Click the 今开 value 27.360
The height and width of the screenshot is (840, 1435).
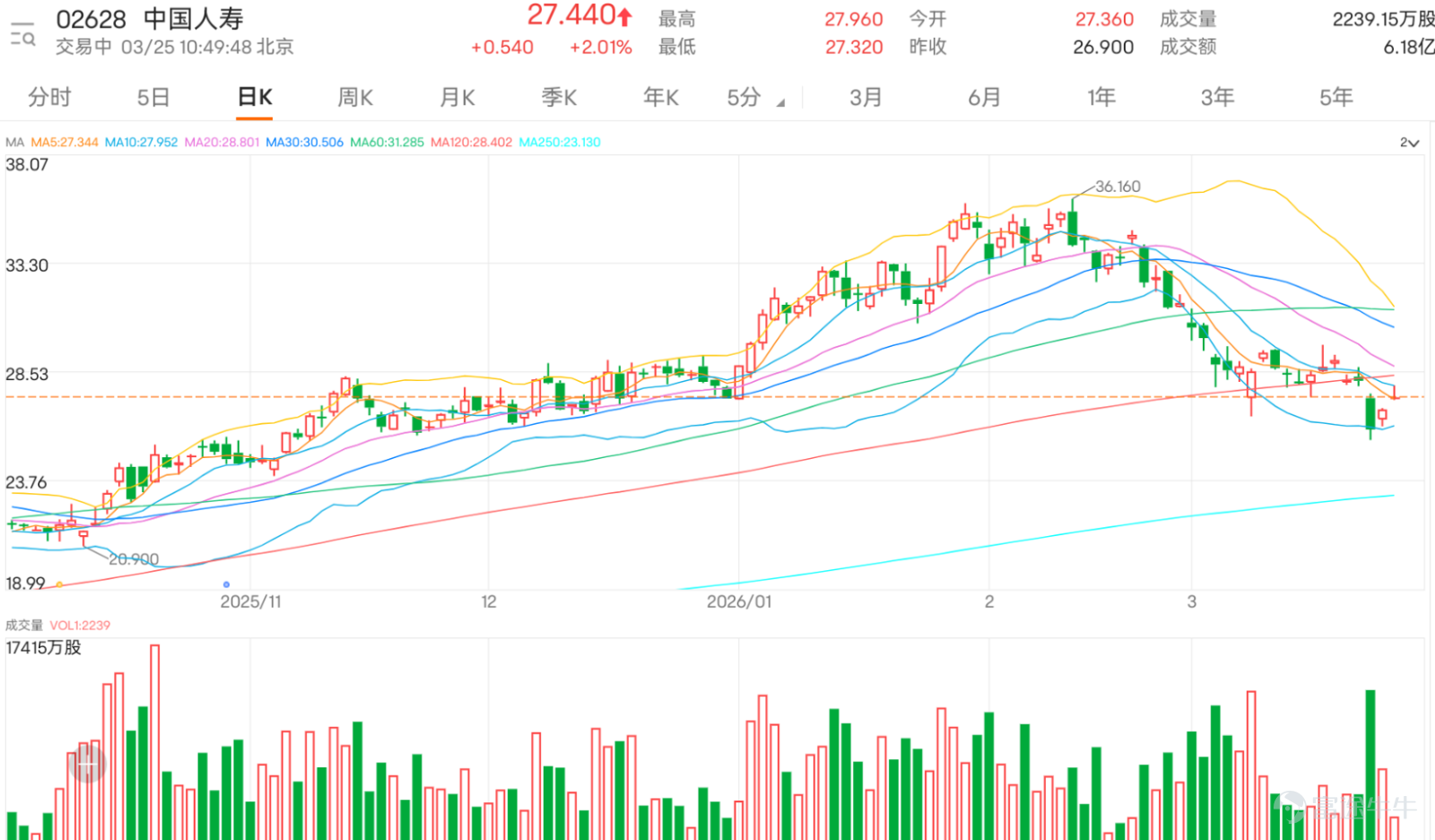(x=1104, y=19)
